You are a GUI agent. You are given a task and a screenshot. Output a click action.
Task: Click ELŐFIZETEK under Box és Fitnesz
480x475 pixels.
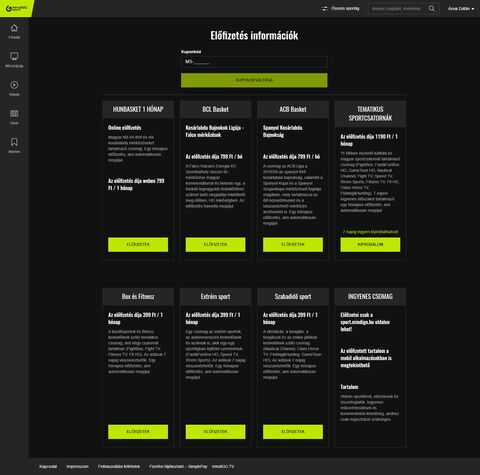pyautogui.click(x=138, y=432)
